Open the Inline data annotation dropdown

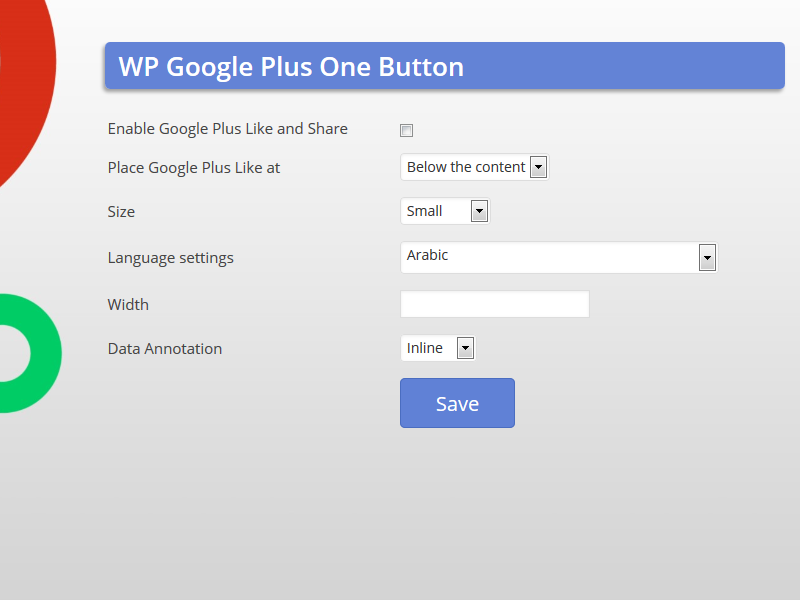[x=438, y=348]
